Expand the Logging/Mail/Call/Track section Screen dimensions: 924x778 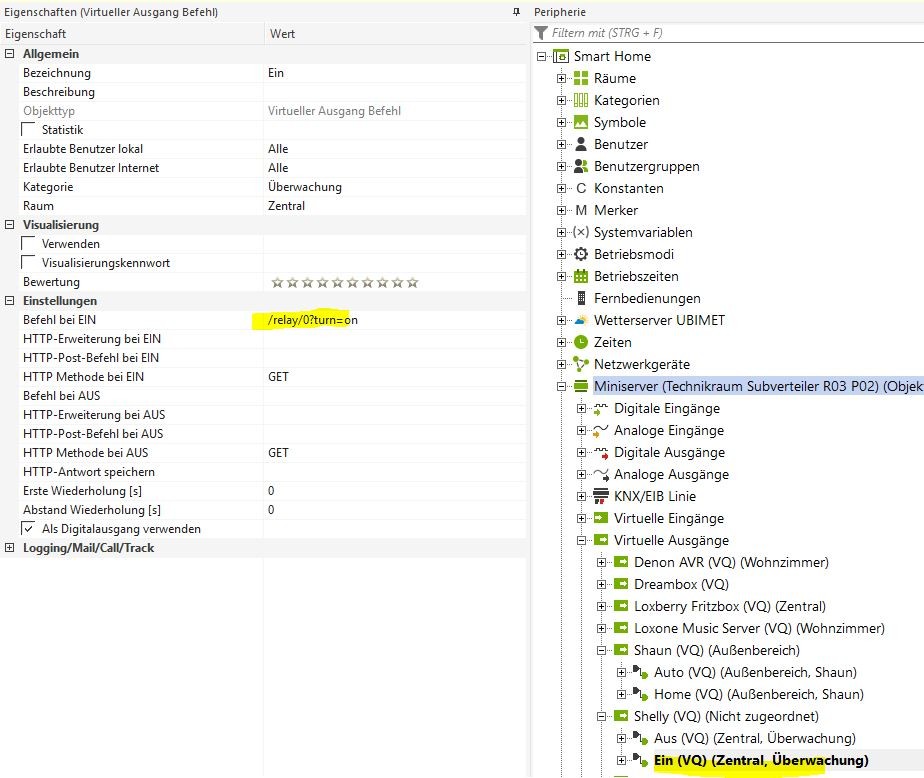pos(10,548)
